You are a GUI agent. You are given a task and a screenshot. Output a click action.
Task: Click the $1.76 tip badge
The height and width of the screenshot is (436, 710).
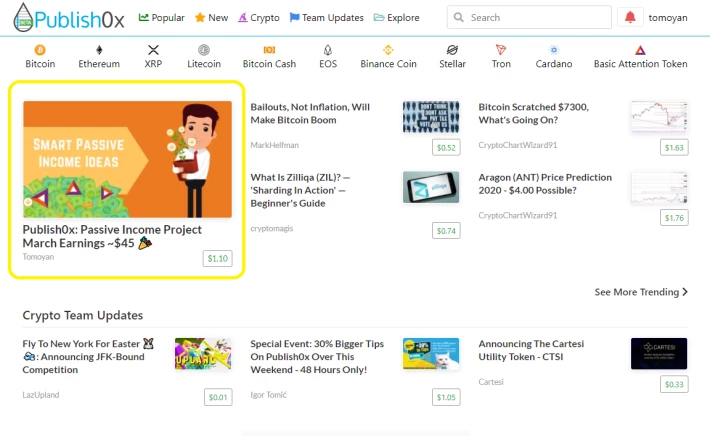pyautogui.click(x=674, y=218)
